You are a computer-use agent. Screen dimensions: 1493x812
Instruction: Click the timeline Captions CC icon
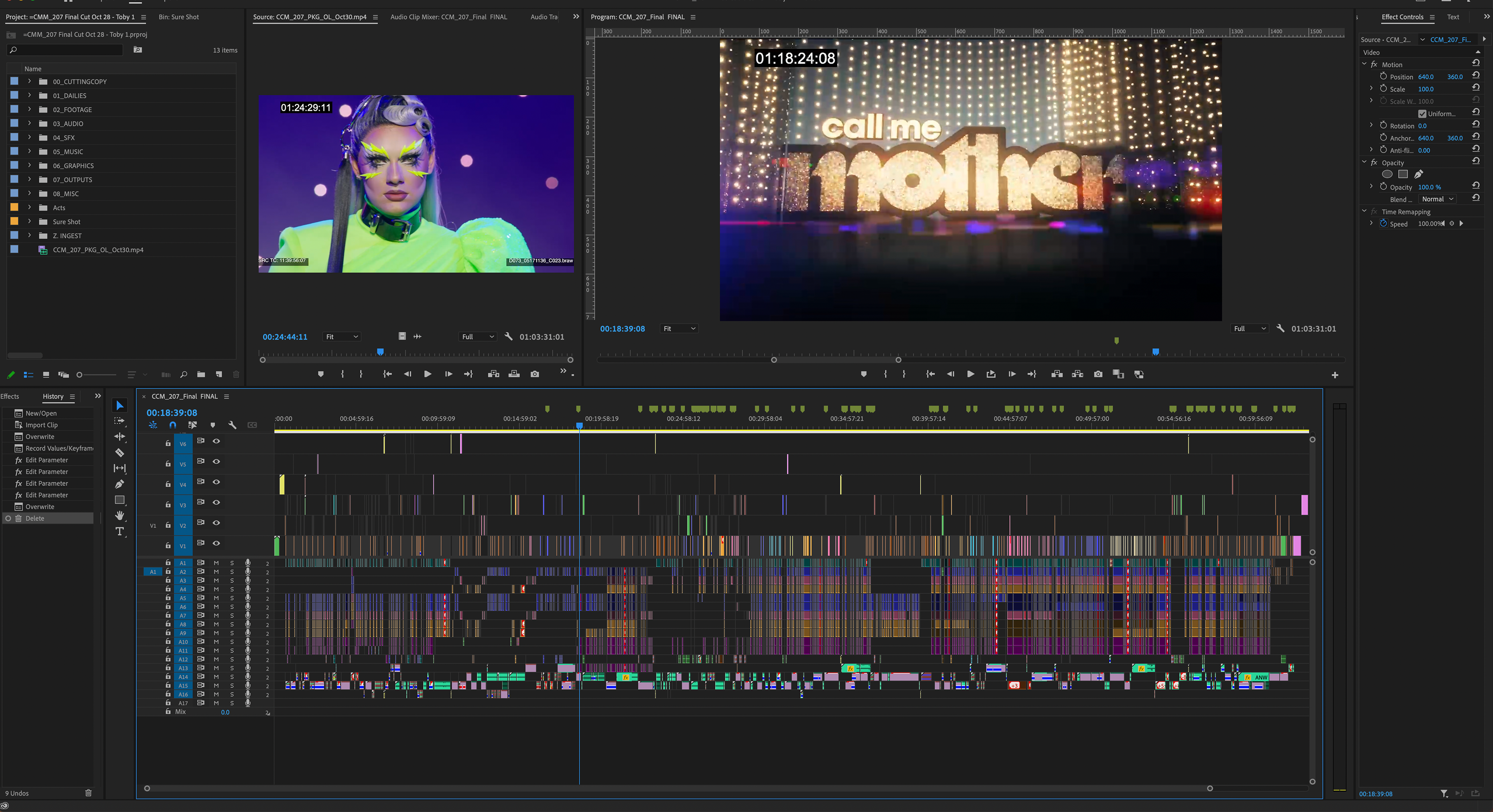(252, 425)
